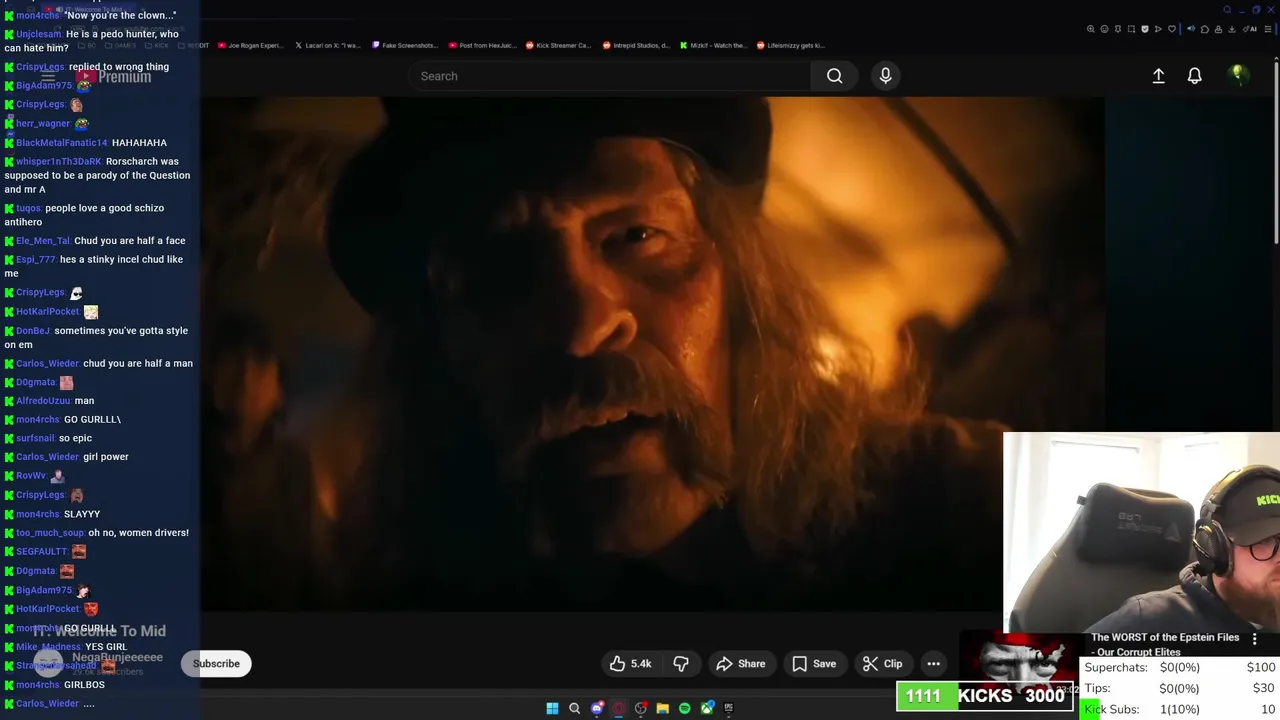Viewport: 1280px width, 720px height.
Task: Click chat username SEGFAULTT
Action: (41, 552)
